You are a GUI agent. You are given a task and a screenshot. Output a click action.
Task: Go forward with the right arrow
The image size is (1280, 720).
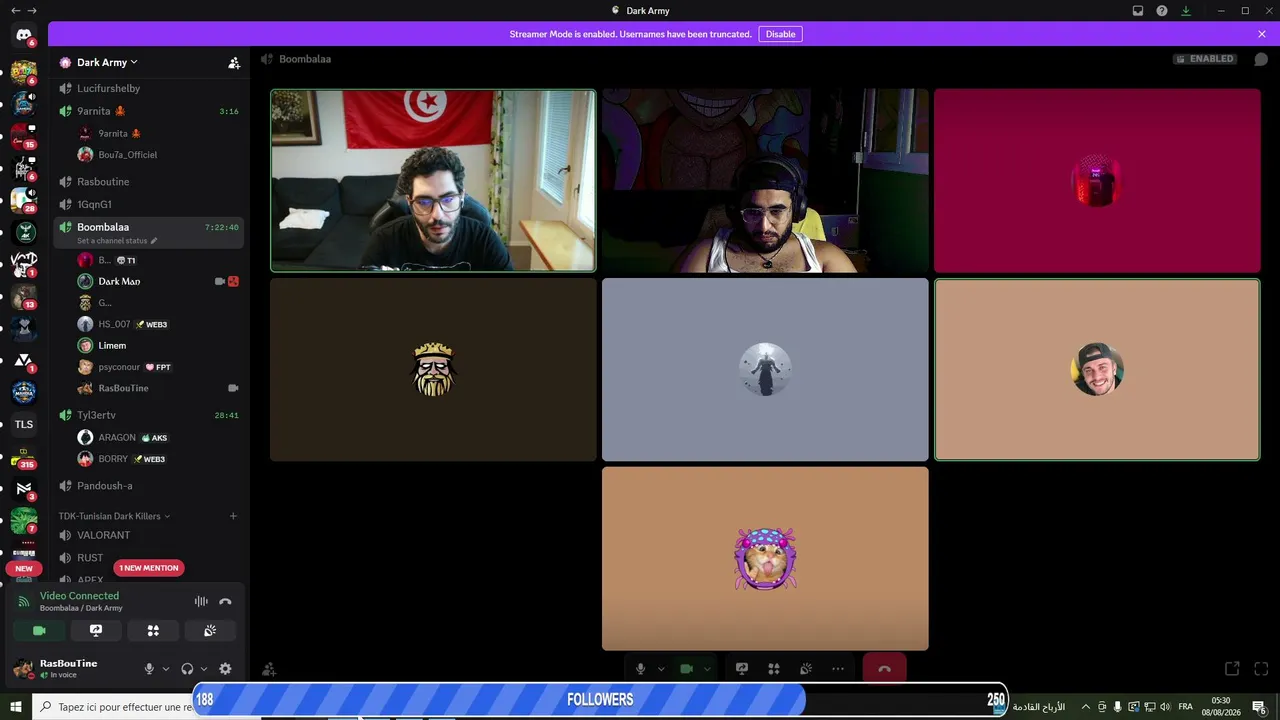click(32, 10)
